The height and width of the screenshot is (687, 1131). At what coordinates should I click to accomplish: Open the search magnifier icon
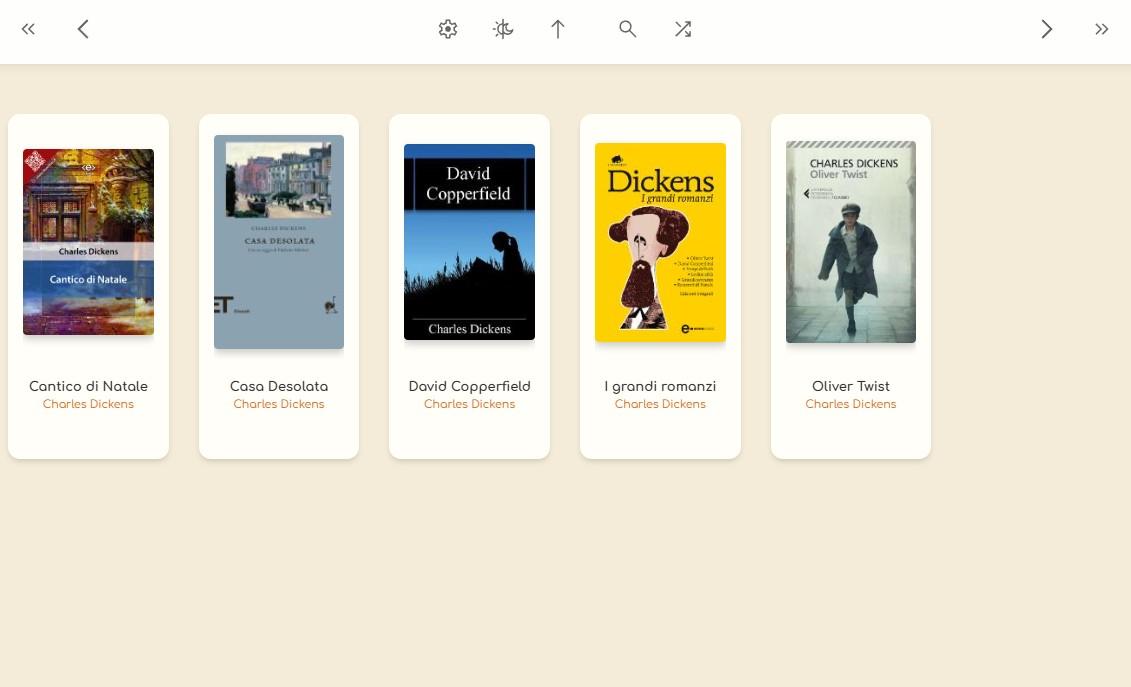(x=628, y=29)
